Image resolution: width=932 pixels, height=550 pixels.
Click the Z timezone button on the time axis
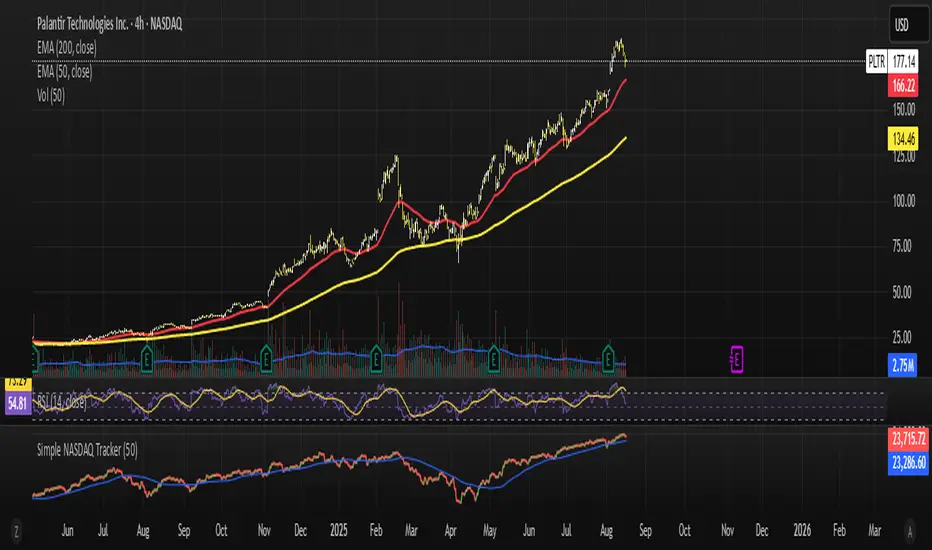click(16, 532)
